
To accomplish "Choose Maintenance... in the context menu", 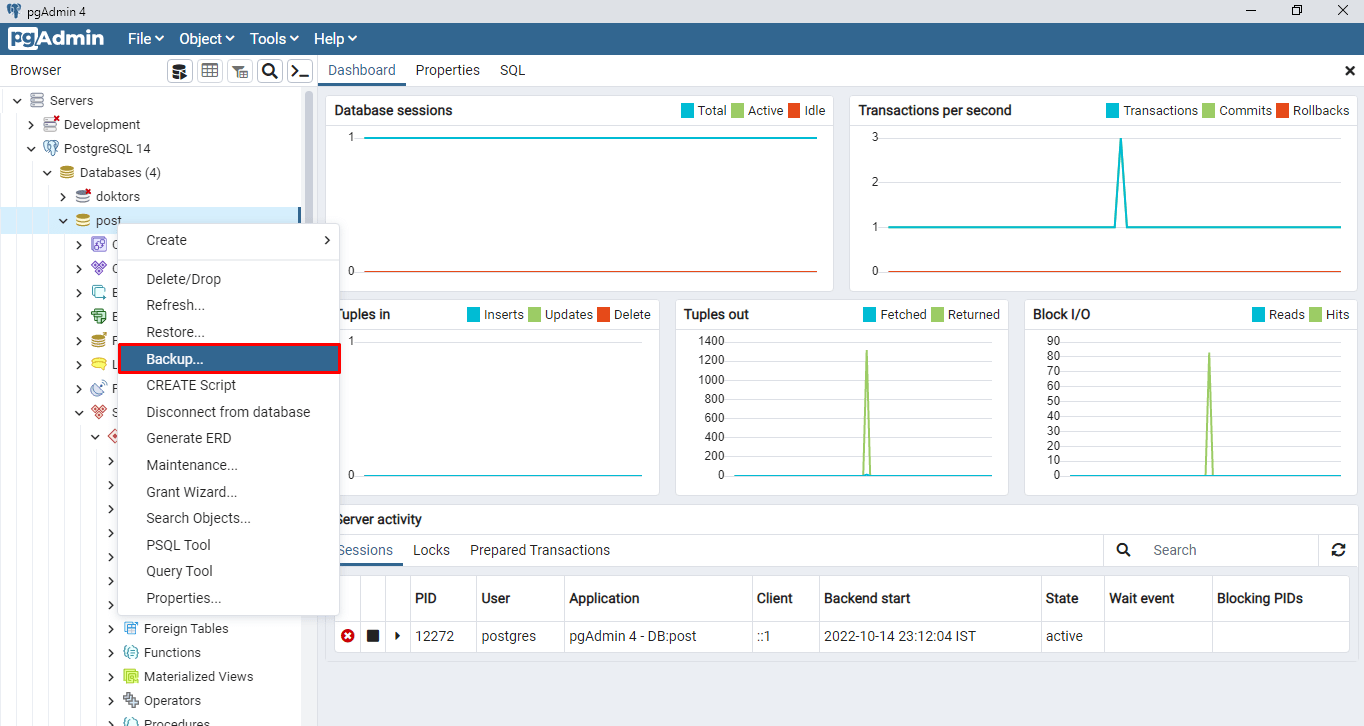I will tap(229, 465).
